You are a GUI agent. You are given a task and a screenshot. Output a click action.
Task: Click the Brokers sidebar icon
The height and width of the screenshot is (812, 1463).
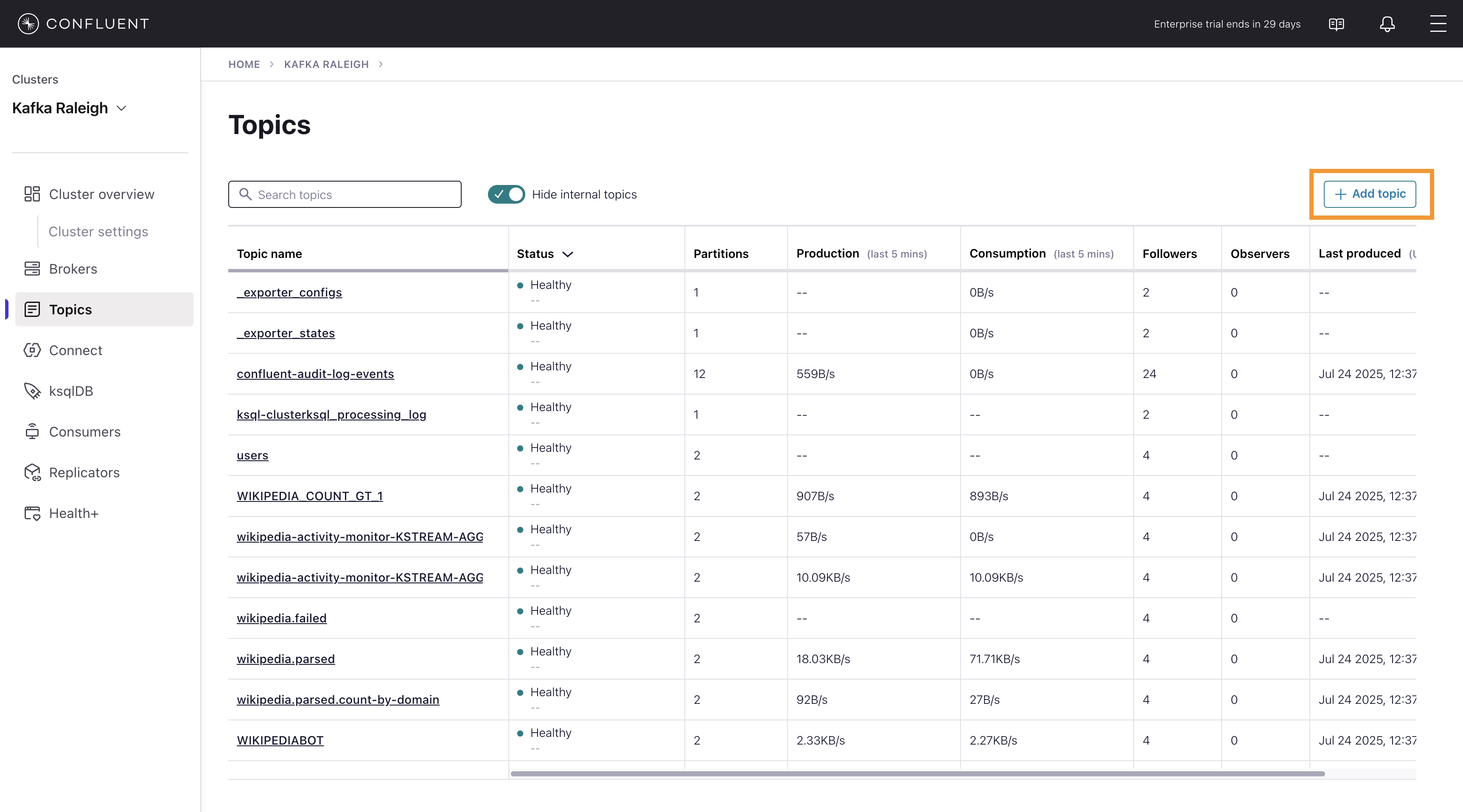[32, 269]
